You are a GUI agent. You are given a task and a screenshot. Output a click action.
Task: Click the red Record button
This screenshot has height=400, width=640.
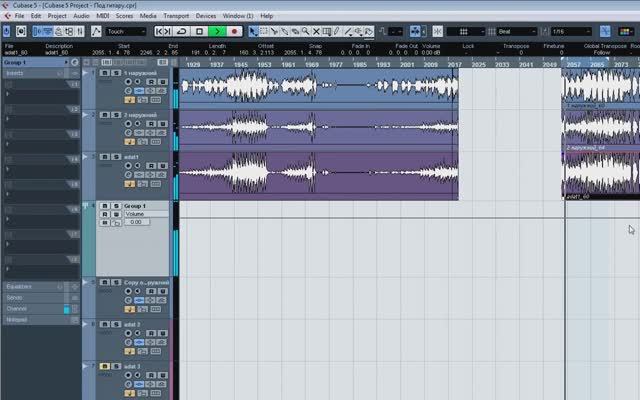(x=234, y=31)
